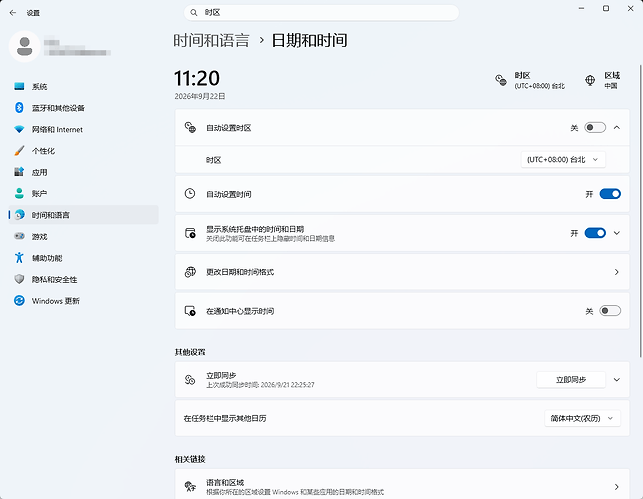Screen dimensions: 643x499
Task: Click the 在通知中心显示时间 row icon
Action: (190, 311)
